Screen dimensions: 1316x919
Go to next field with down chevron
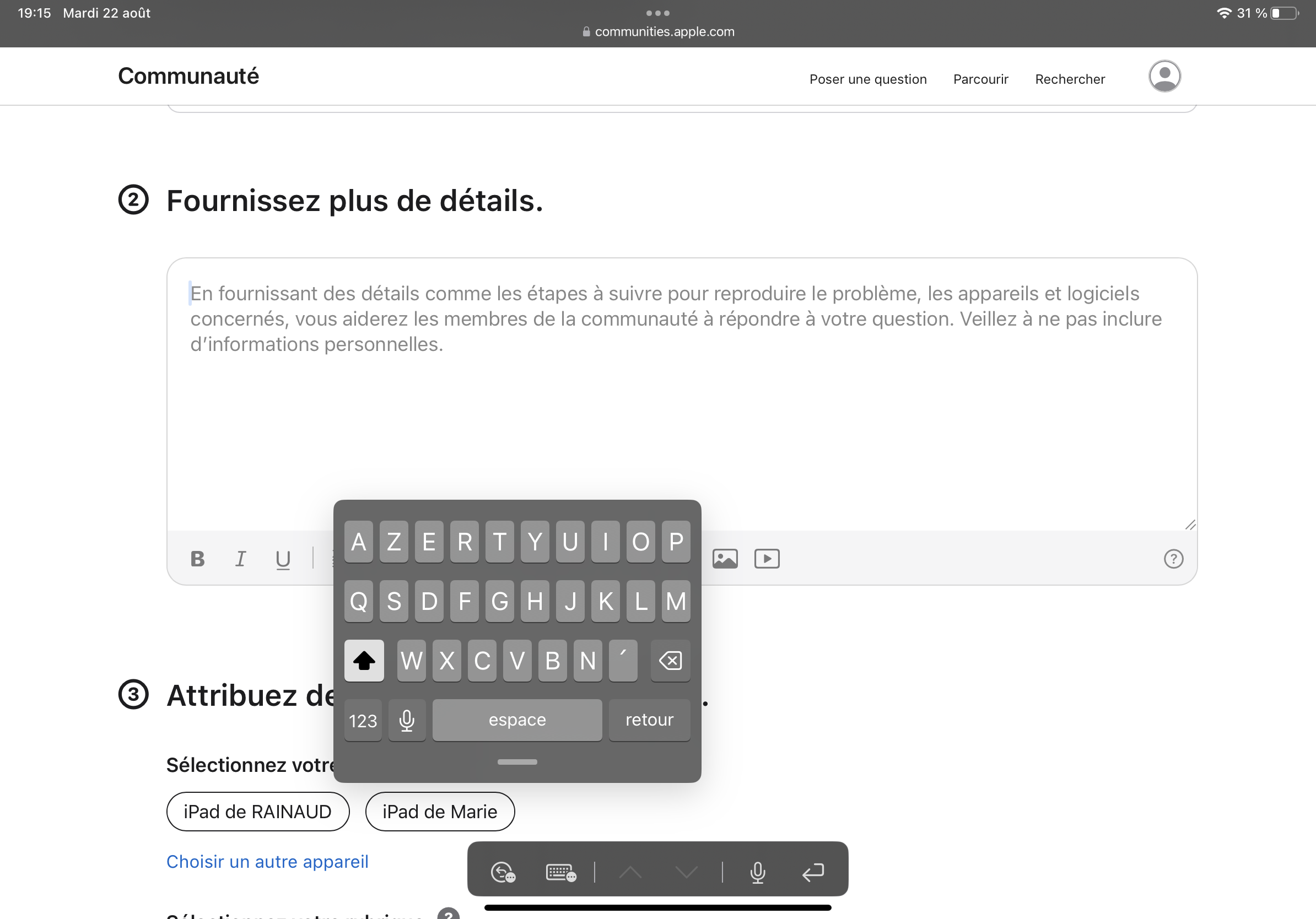[x=686, y=872]
